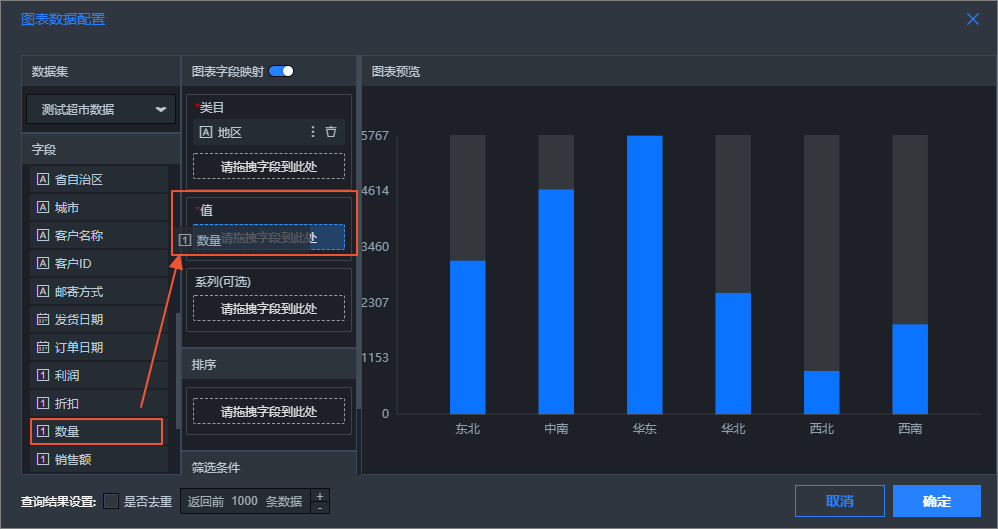Click the calendar icon beside 发货日期 field
Screen dimensions: 998x529
click(43, 320)
